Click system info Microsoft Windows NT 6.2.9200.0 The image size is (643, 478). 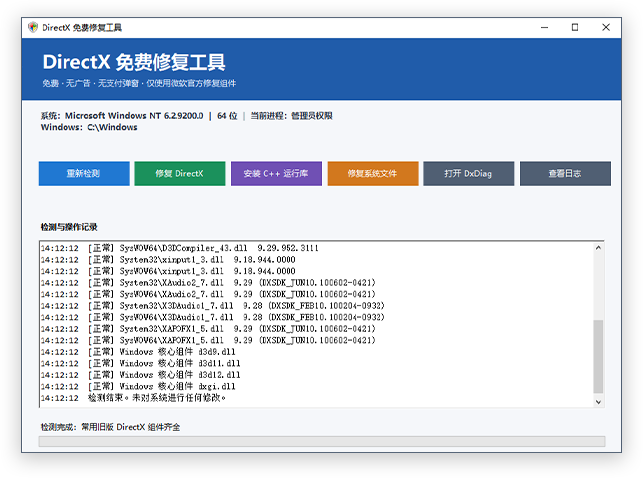[x=134, y=116]
